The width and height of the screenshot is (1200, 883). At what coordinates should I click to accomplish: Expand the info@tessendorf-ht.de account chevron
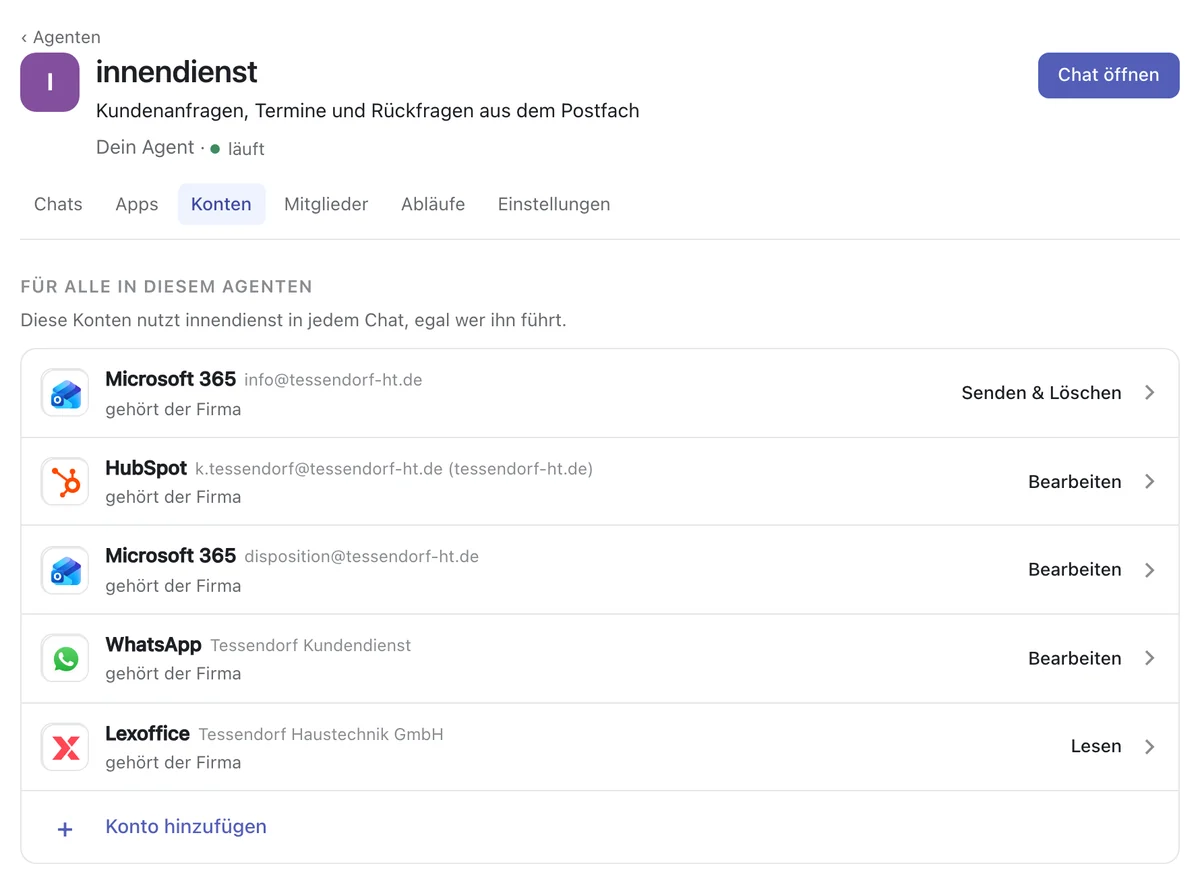pyautogui.click(x=1150, y=393)
